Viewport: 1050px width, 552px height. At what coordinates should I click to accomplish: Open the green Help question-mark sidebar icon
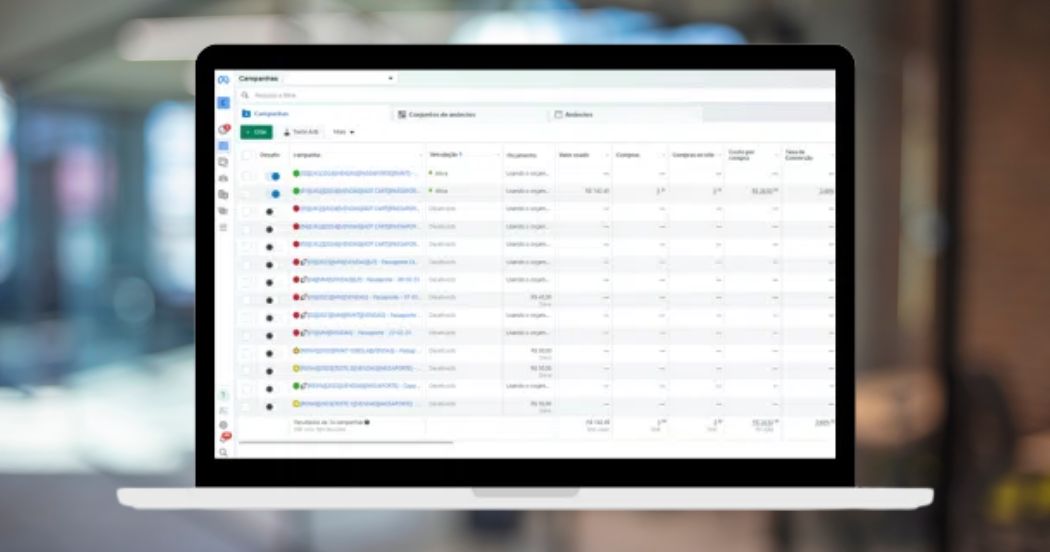click(x=224, y=395)
